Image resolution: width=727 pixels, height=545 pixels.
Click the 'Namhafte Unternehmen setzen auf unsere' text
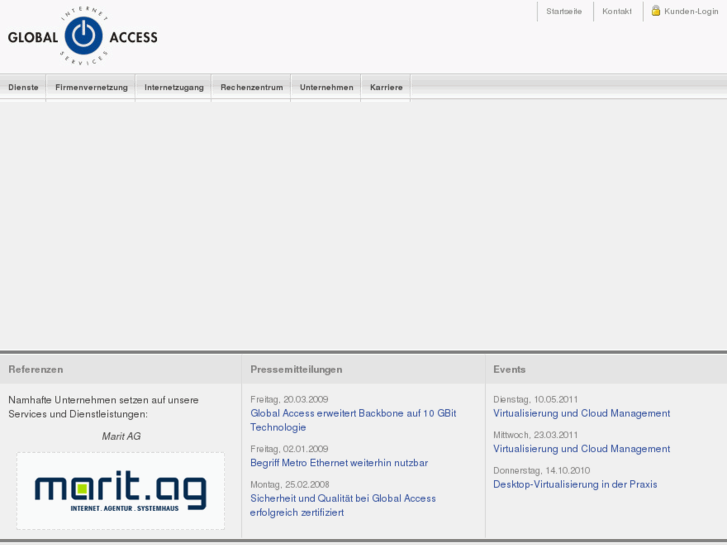(x=103, y=400)
